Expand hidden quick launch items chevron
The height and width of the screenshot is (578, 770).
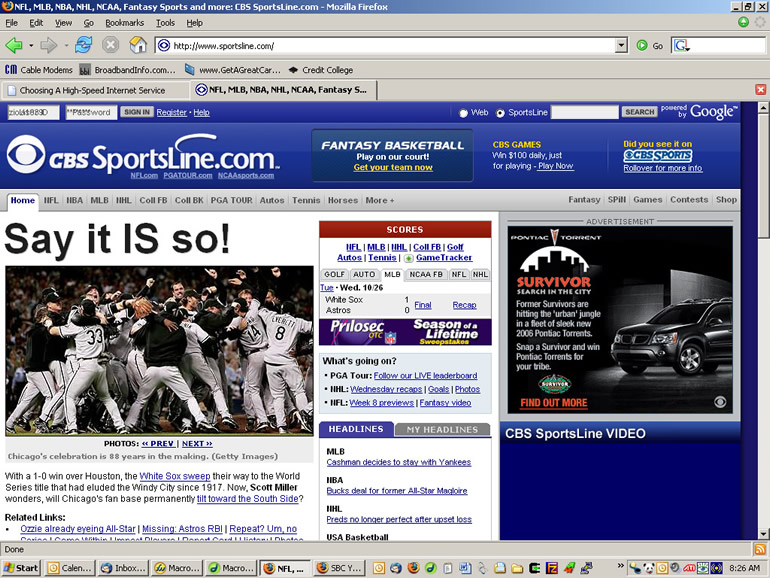621,566
